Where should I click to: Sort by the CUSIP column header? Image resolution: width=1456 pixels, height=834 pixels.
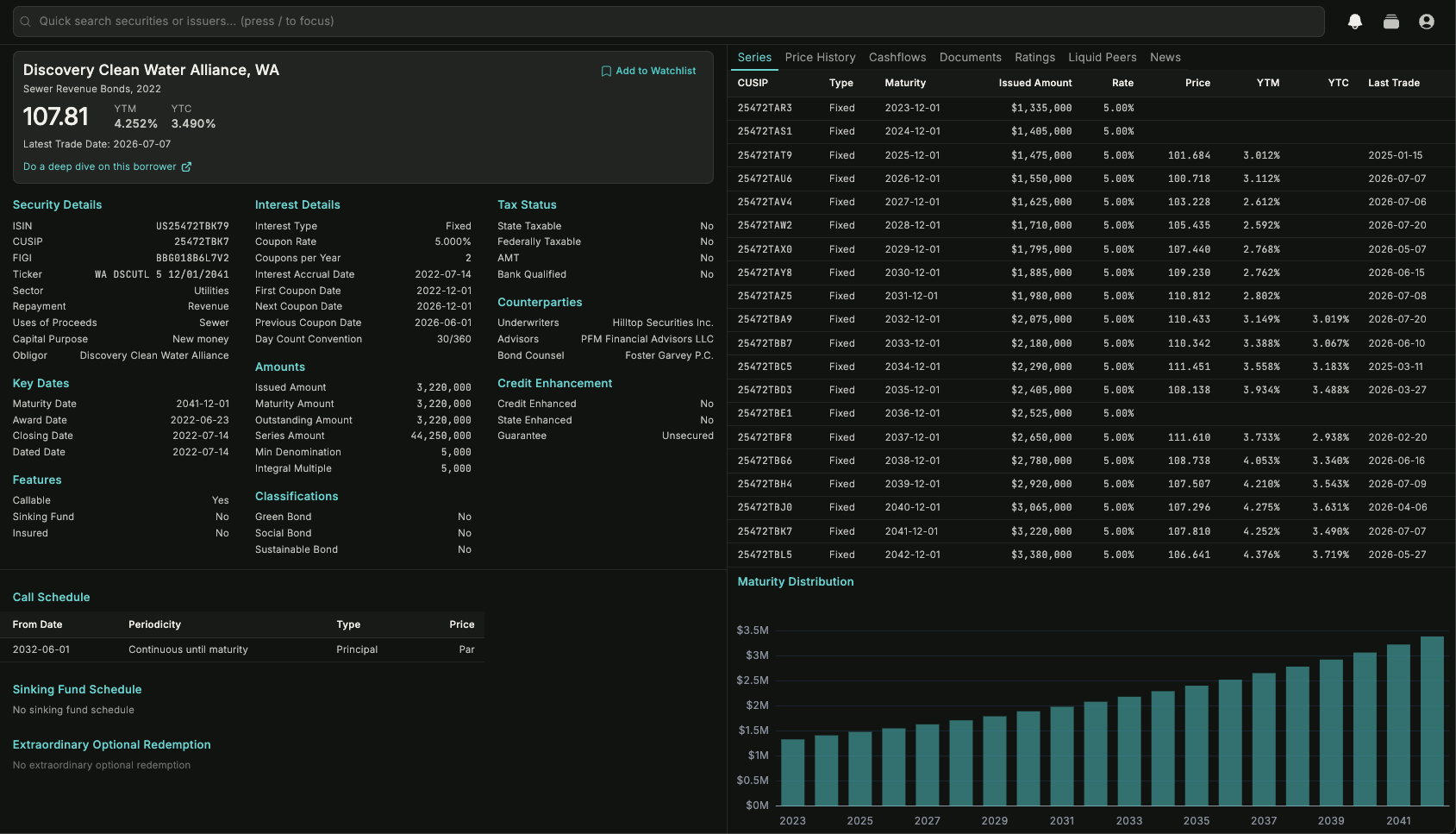[753, 83]
